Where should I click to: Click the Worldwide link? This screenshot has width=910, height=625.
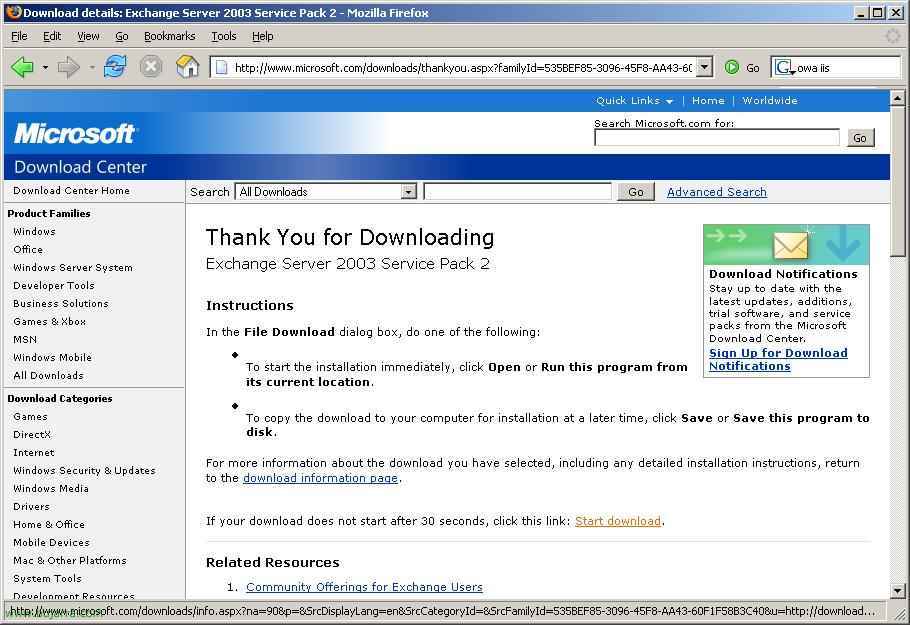[x=770, y=100]
